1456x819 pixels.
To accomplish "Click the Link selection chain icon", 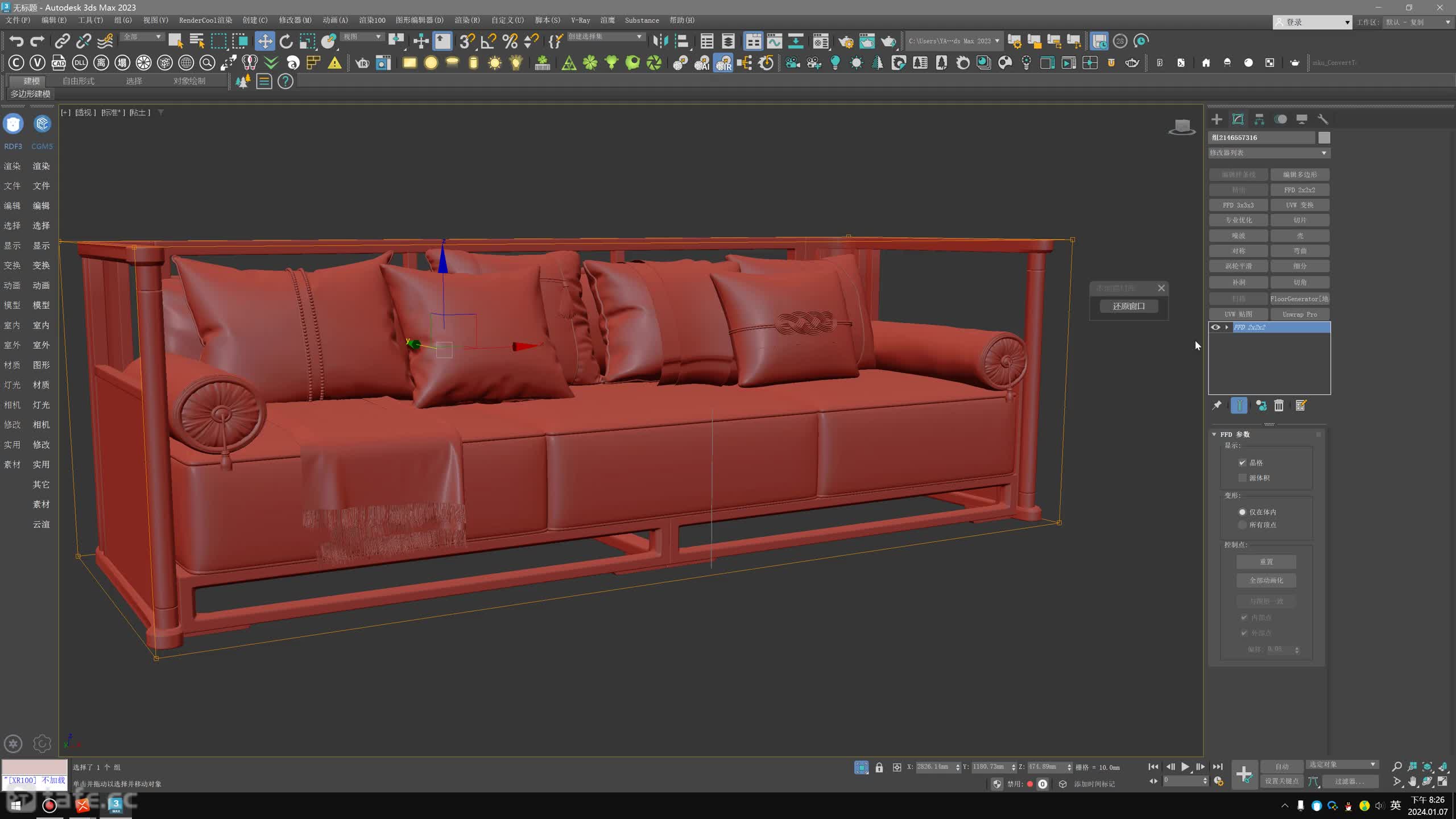I will 62,41.
